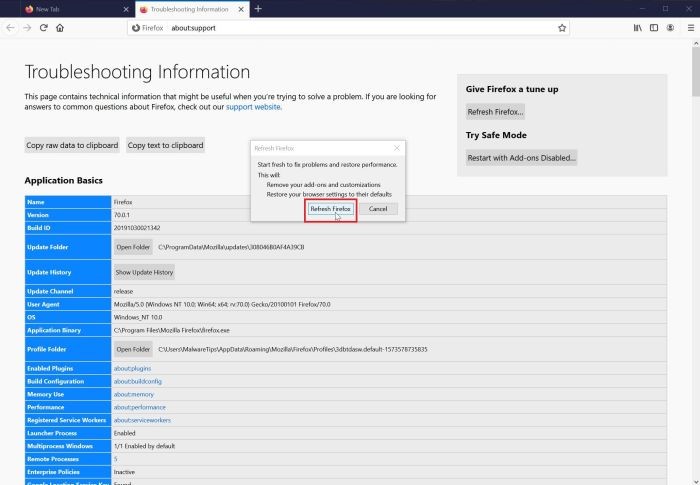Image resolution: width=700 pixels, height=485 pixels.
Task: Show sidebars using the toolbar icon
Action: click(x=654, y=28)
